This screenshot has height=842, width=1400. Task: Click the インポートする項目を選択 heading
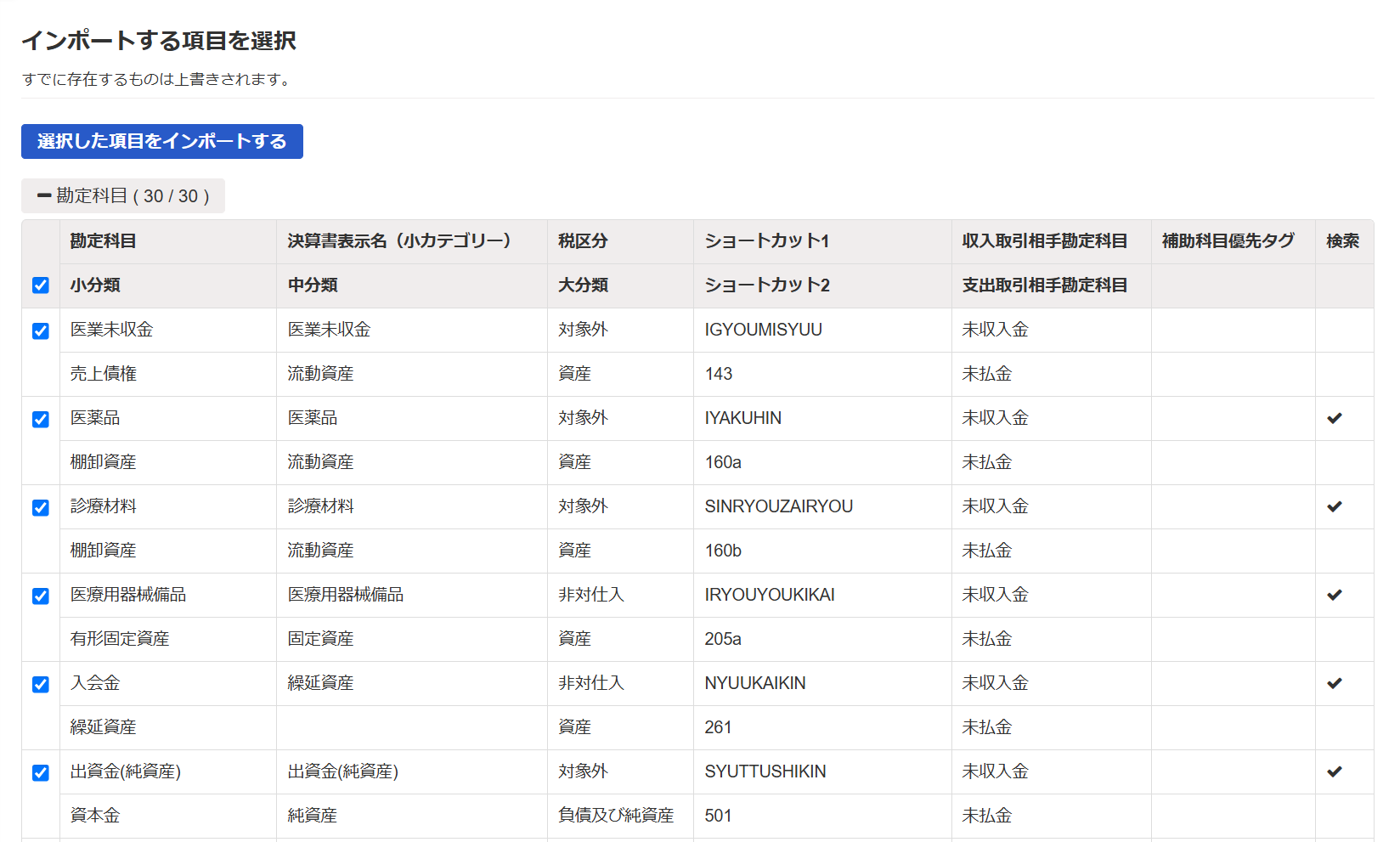159,40
